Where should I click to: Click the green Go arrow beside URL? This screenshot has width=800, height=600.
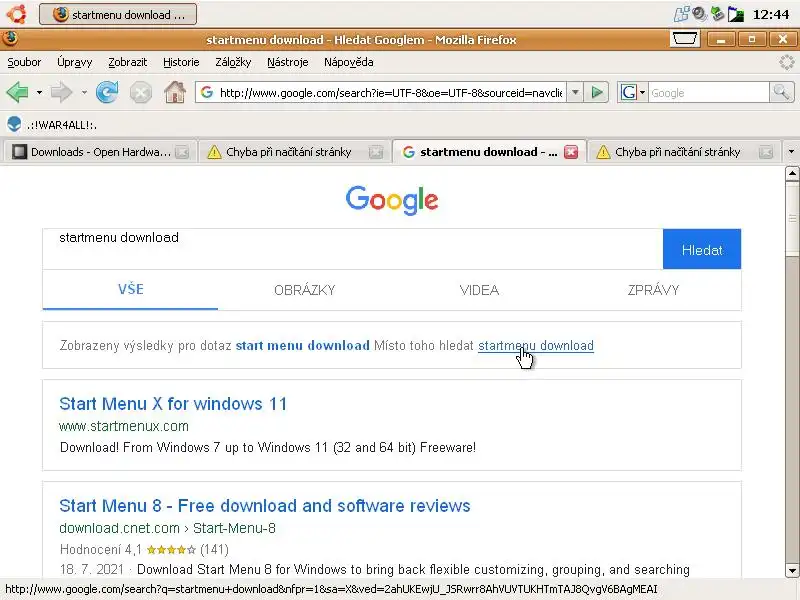click(596, 92)
